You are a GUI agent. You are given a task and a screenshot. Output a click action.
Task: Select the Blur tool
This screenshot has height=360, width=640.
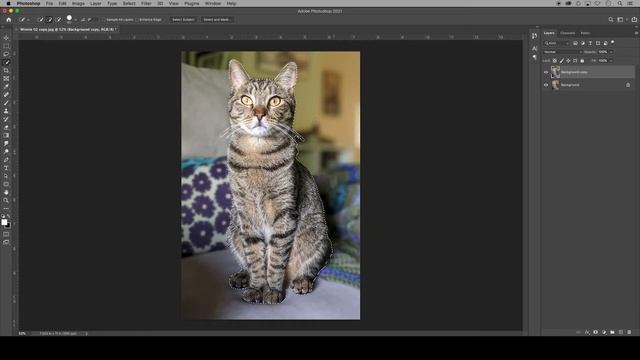(6, 144)
